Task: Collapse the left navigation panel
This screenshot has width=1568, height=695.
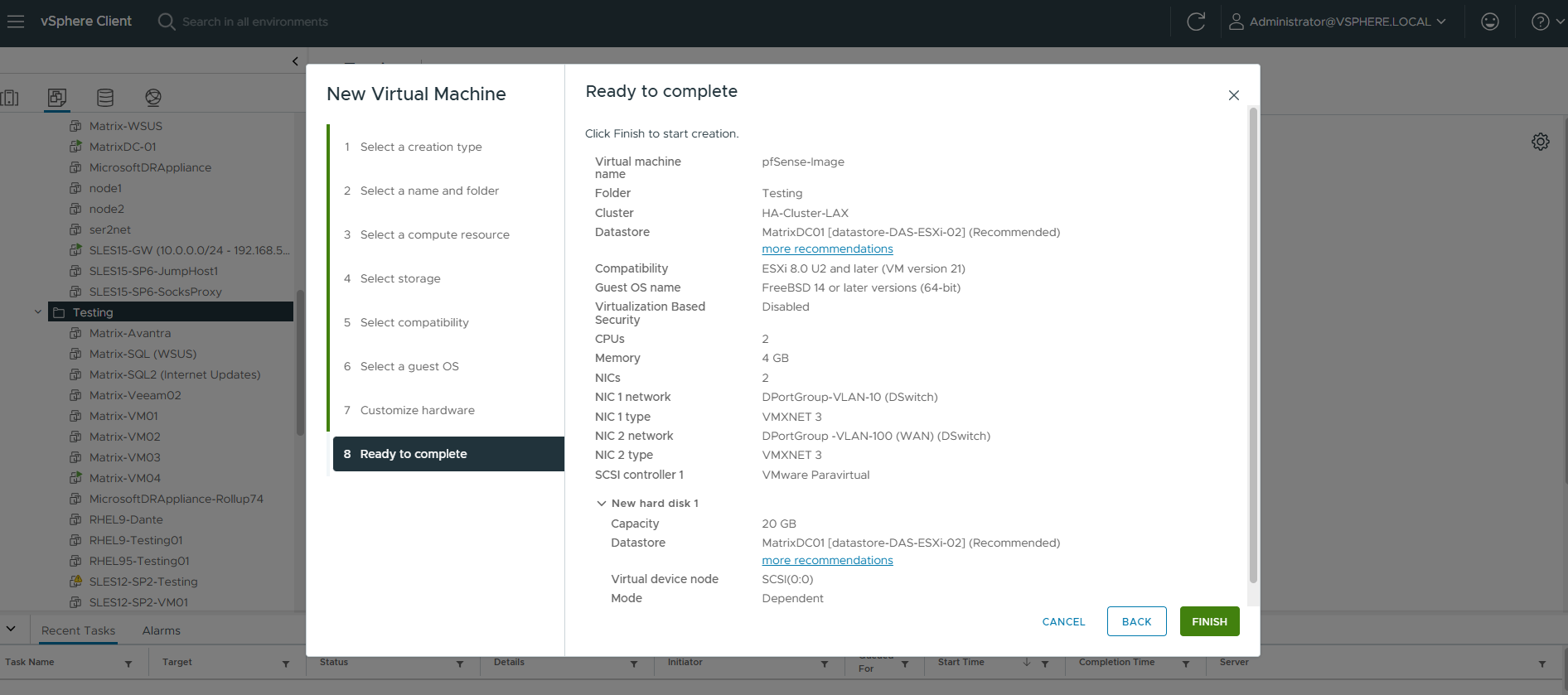Action: click(295, 61)
